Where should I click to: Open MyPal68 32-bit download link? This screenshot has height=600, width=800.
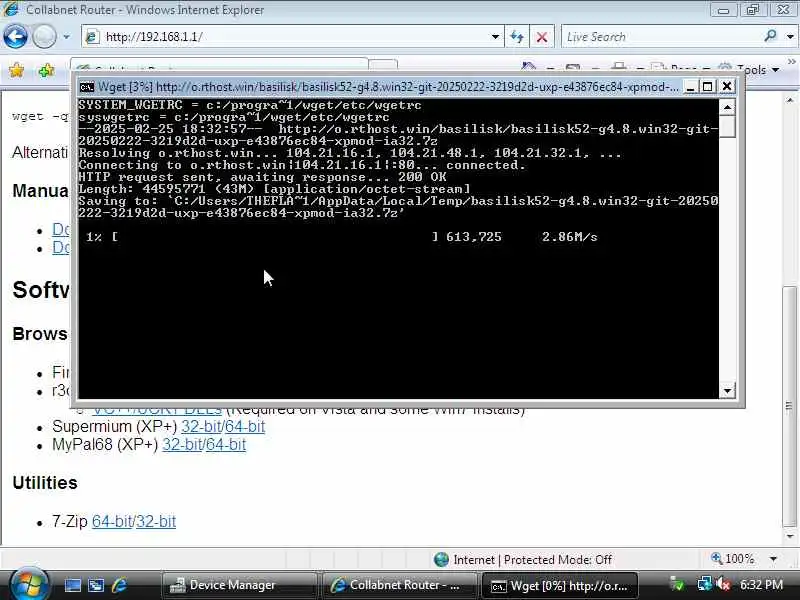181,444
